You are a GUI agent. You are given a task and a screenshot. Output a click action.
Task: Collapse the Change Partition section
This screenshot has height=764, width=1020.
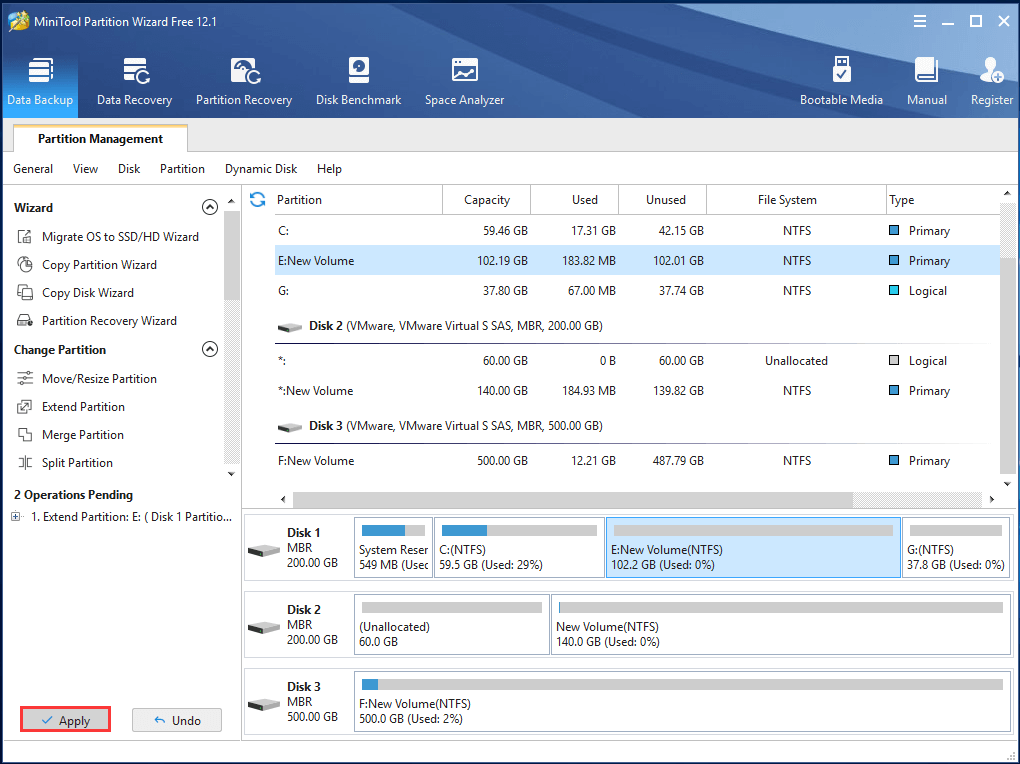(x=209, y=349)
